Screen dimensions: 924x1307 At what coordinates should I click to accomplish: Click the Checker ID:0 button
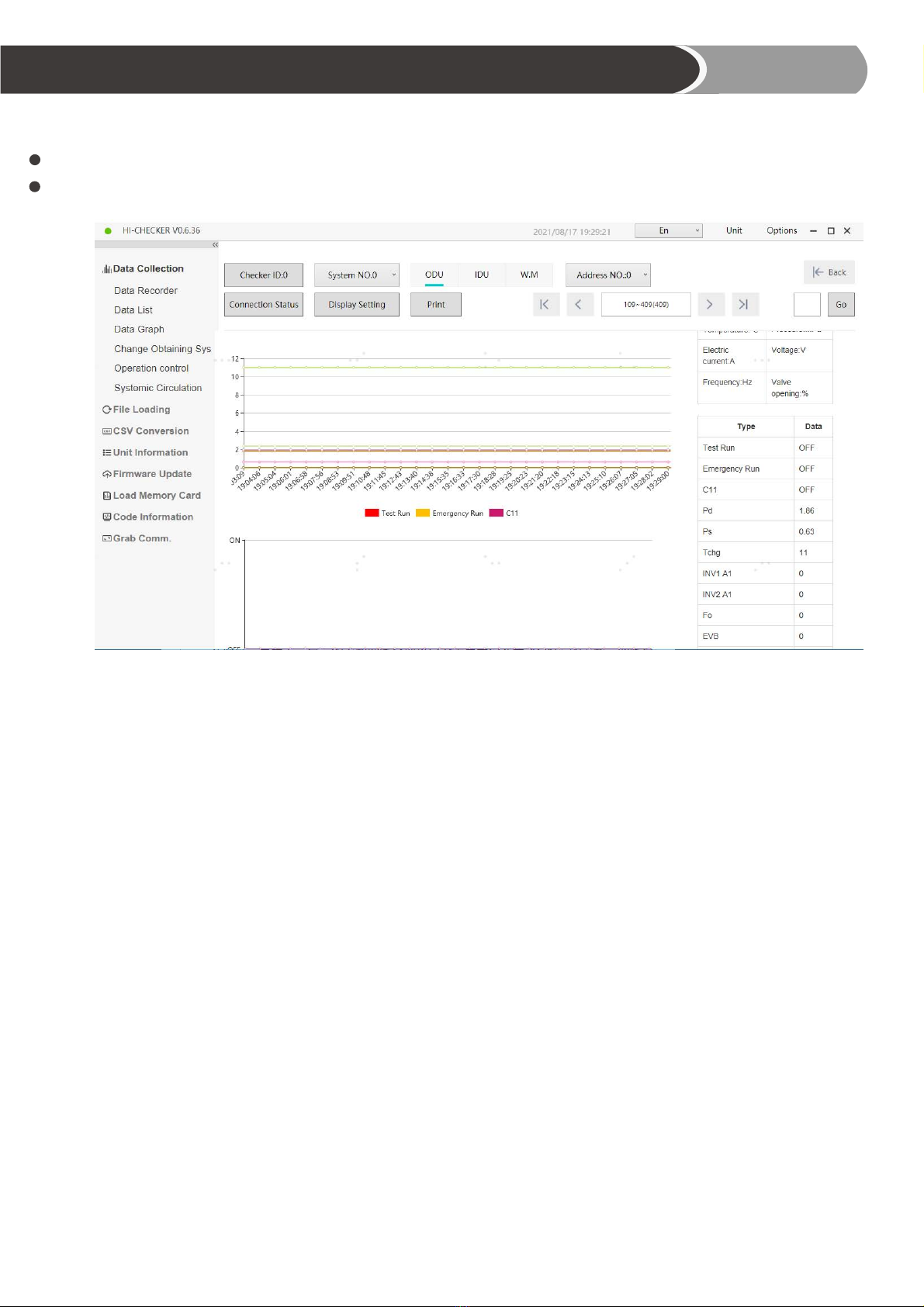tap(264, 275)
